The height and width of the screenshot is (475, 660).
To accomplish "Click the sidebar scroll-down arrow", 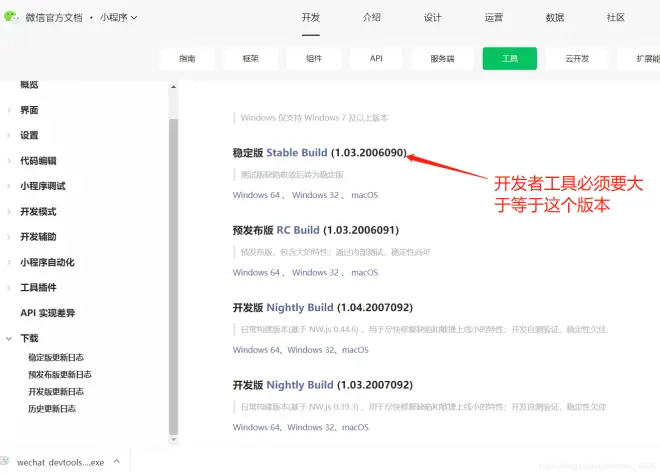I will pos(173,440).
